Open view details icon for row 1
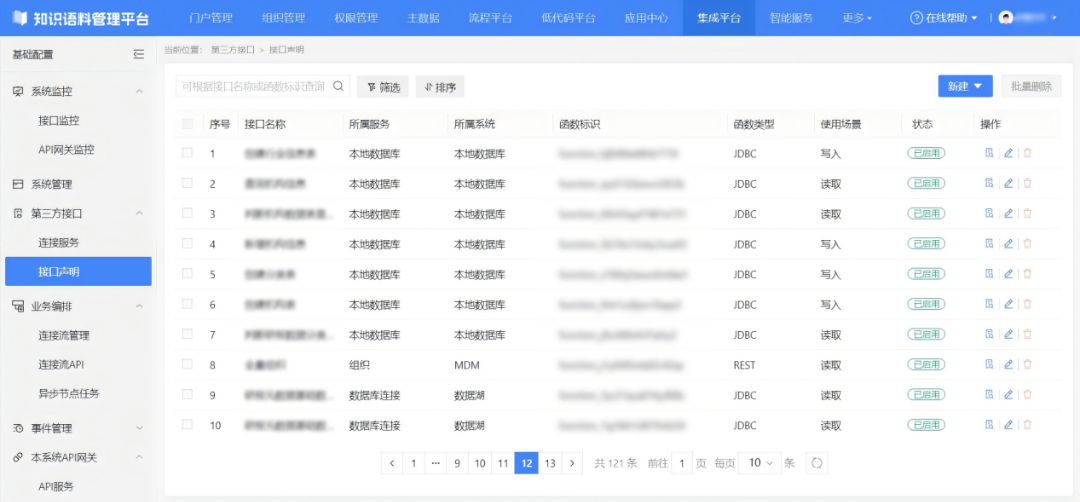 click(989, 153)
